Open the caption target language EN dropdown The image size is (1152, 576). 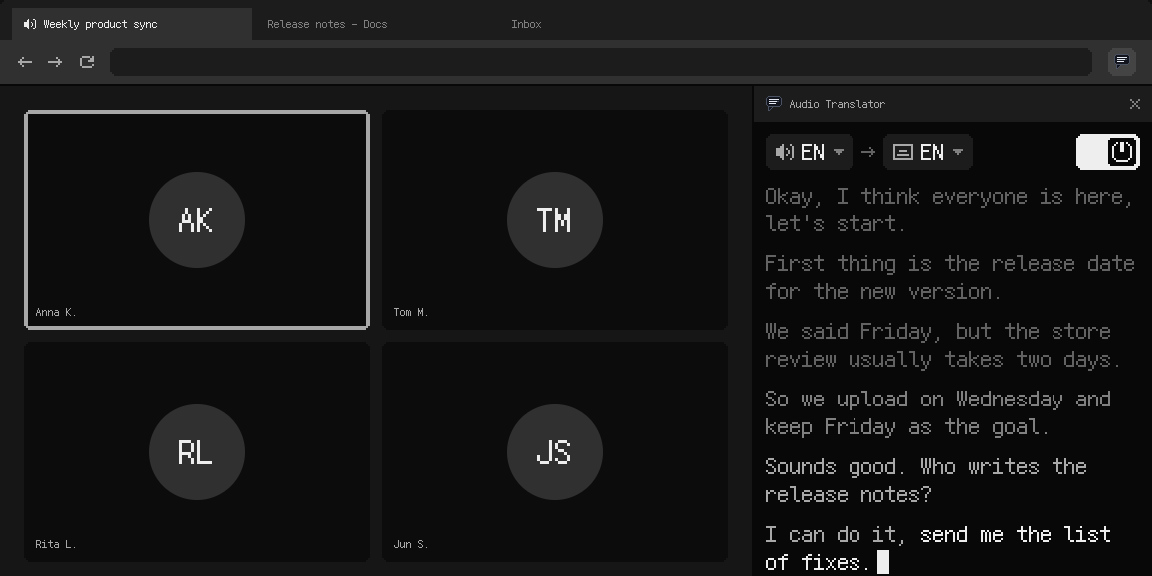[928, 152]
